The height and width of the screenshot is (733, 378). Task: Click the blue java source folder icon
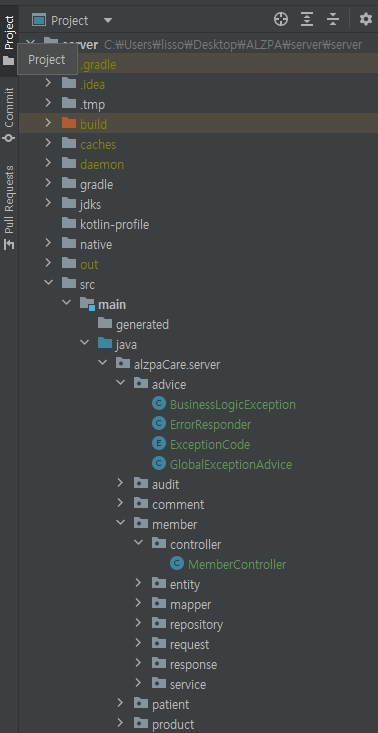(x=105, y=344)
